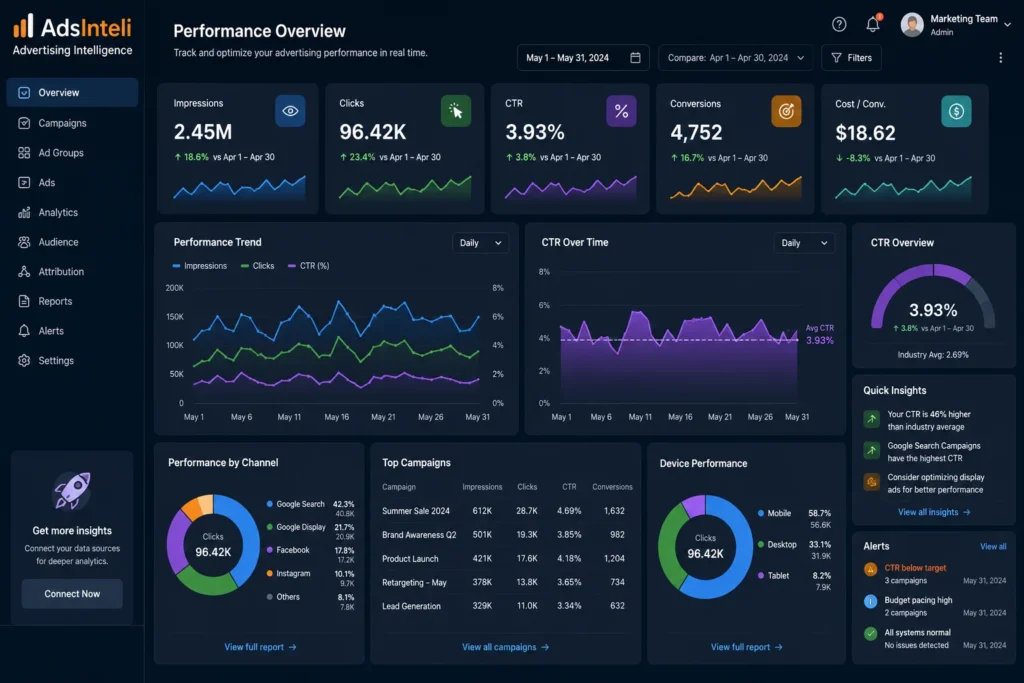Open View full report under Device Performance
Viewport: 1024px width, 683px height.
pos(746,647)
